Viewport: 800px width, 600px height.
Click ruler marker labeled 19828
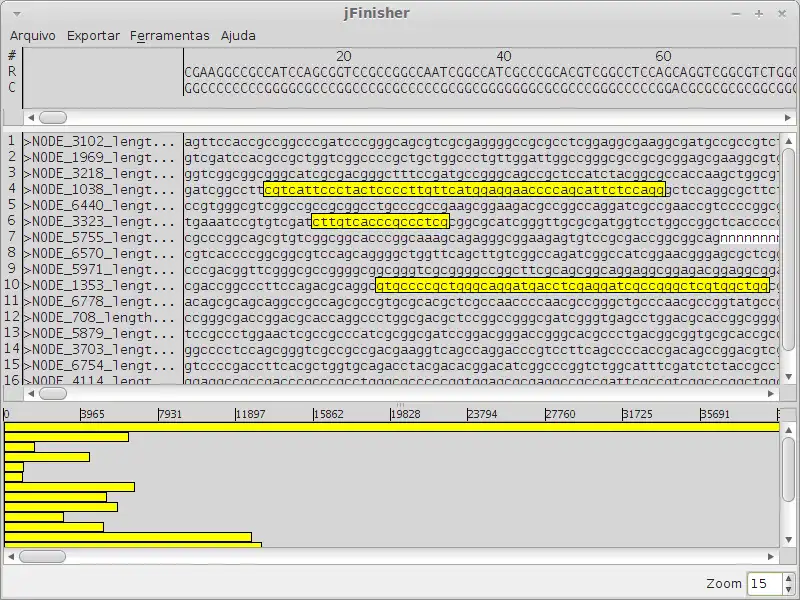click(x=405, y=414)
